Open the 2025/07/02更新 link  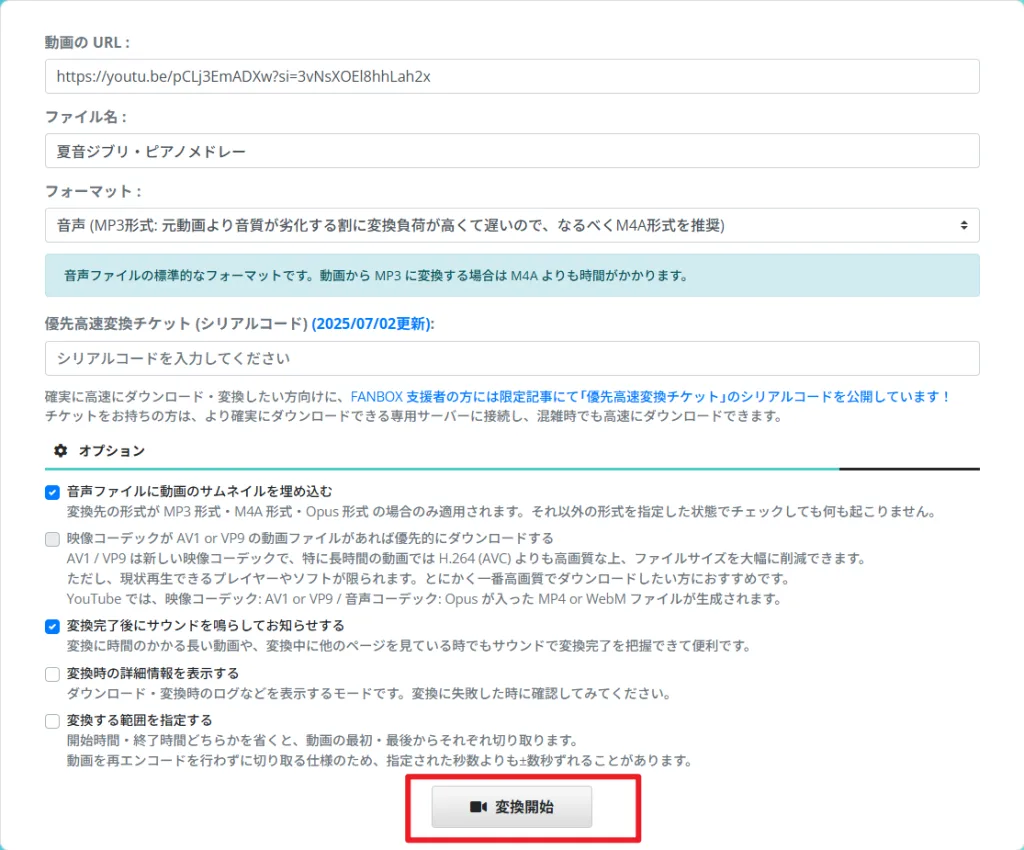pyautogui.click(x=371, y=324)
